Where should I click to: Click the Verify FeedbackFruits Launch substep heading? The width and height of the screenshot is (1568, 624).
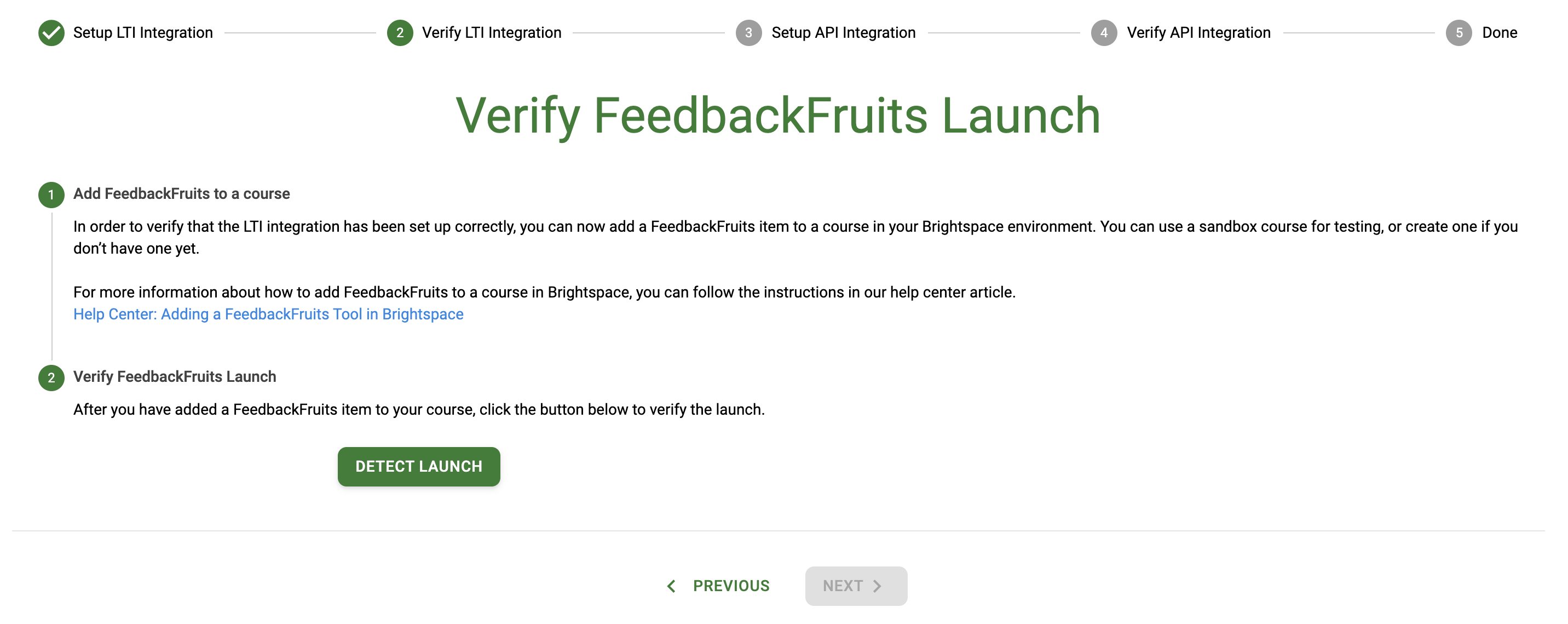pyautogui.click(x=175, y=376)
